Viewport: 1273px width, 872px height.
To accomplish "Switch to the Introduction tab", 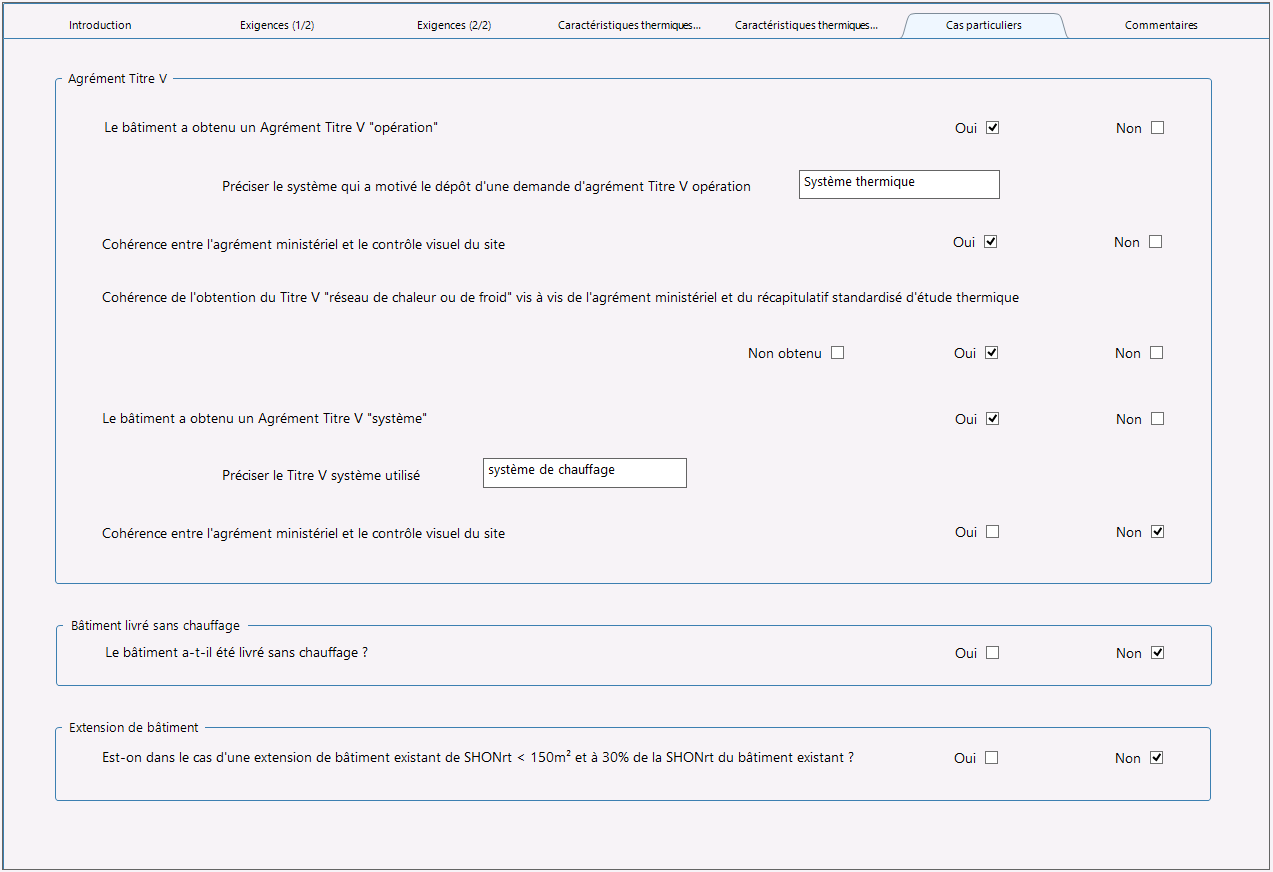I will click(100, 25).
